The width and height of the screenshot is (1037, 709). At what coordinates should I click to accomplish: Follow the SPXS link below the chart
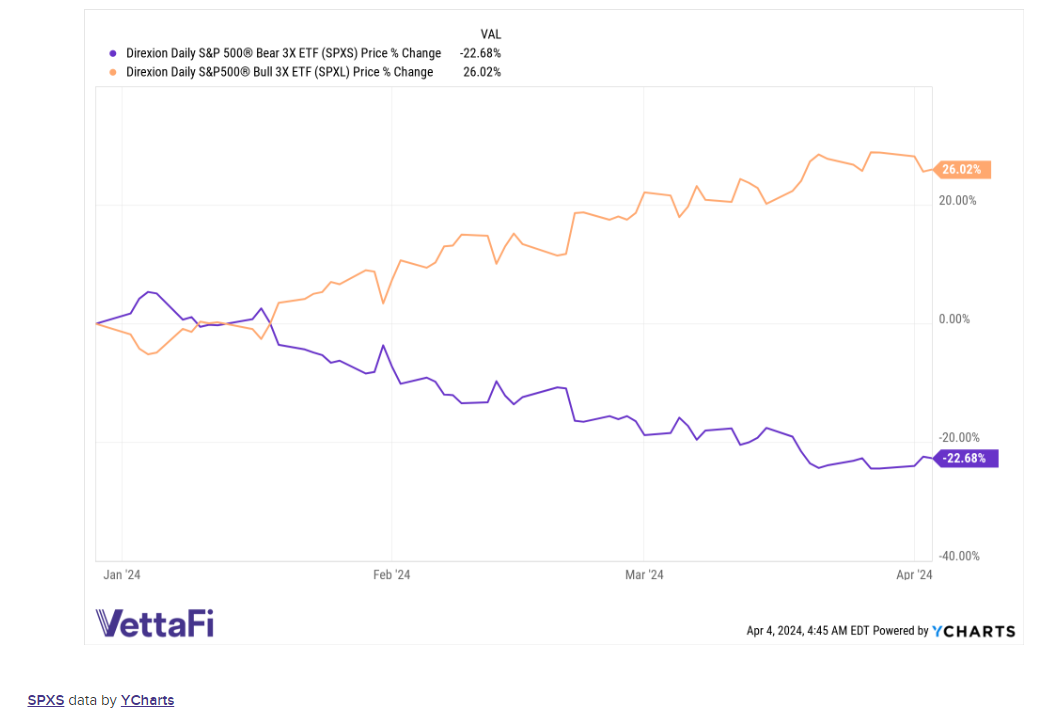(45, 700)
